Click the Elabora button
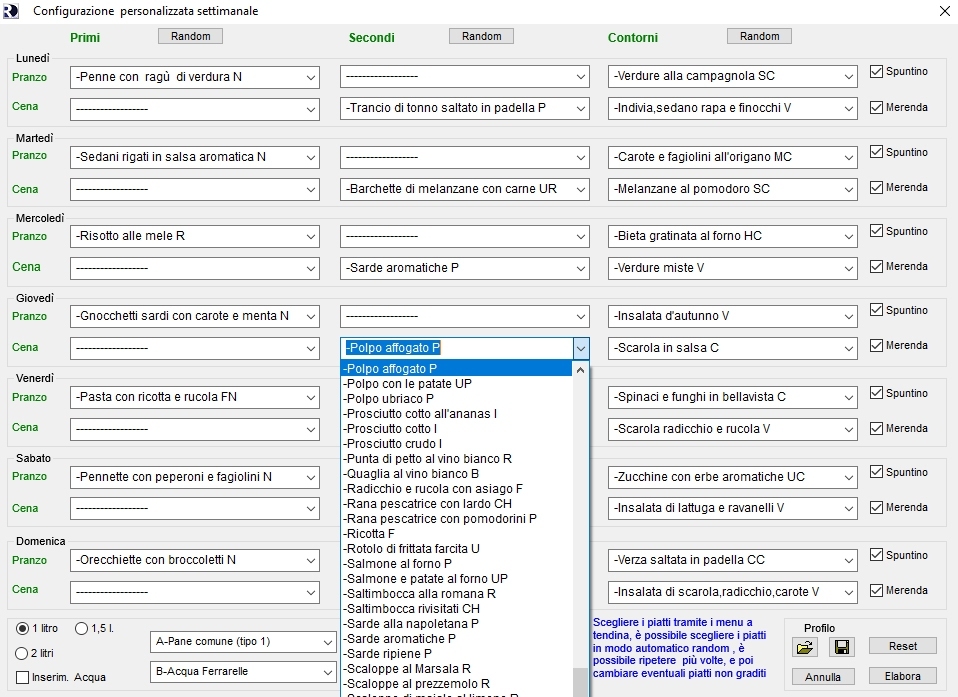 902,676
